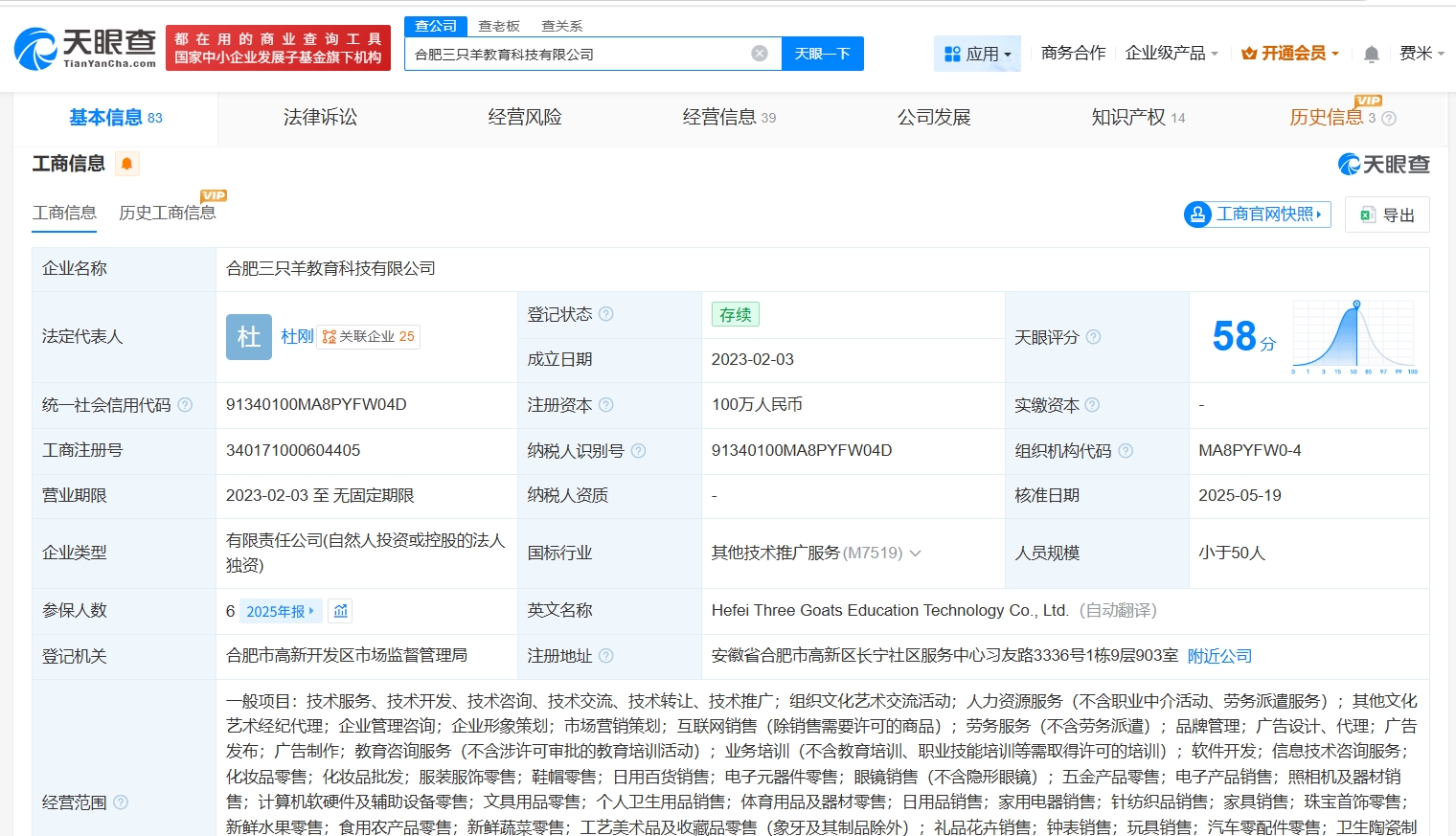Click the 天眼评分 distribution chart
The image size is (1456, 836).
coord(1354,337)
